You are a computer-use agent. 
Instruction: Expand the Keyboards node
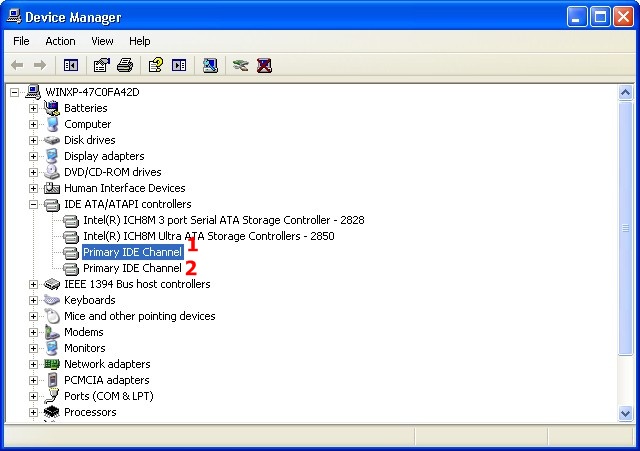(33, 300)
